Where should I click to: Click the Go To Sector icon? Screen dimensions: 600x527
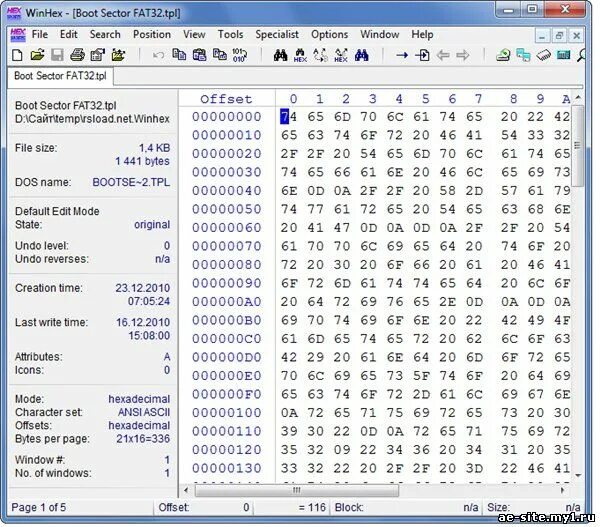click(x=422, y=55)
